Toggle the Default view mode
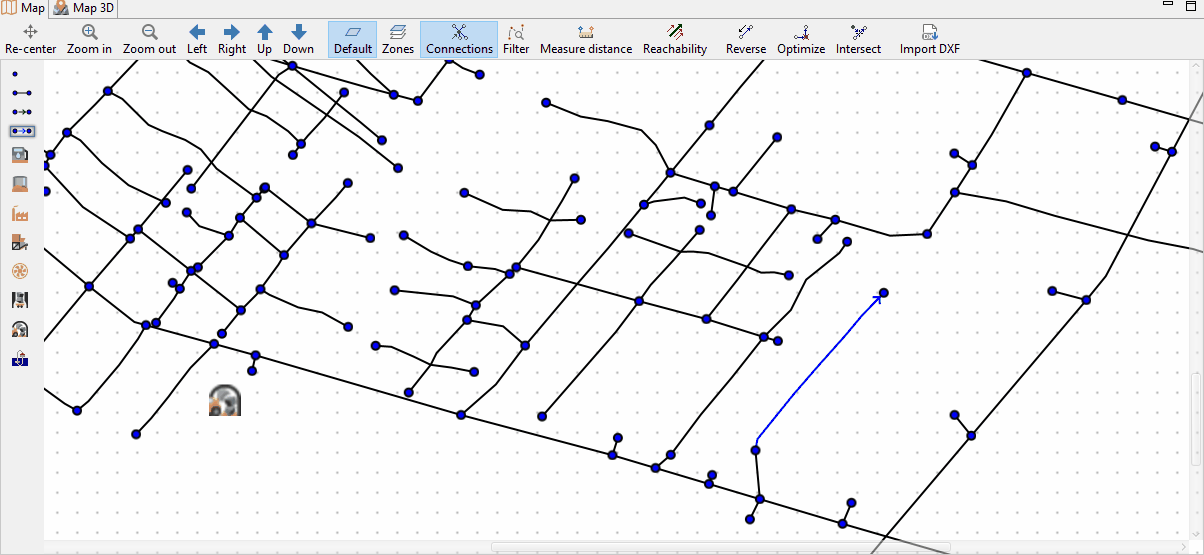 pyautogui.click(x=353, y=40)
